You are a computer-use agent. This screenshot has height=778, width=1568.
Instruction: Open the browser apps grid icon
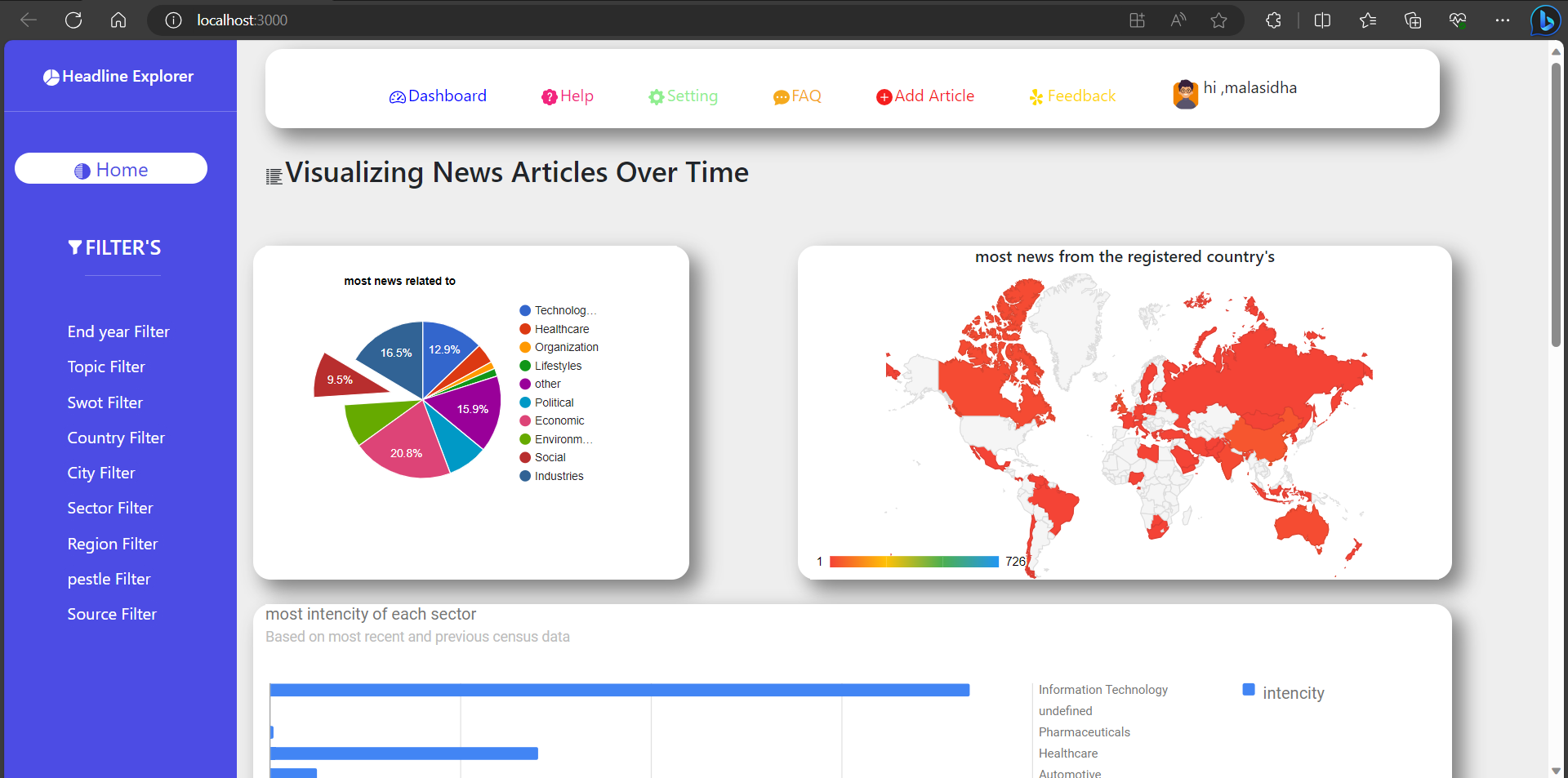coord(1137,20)
